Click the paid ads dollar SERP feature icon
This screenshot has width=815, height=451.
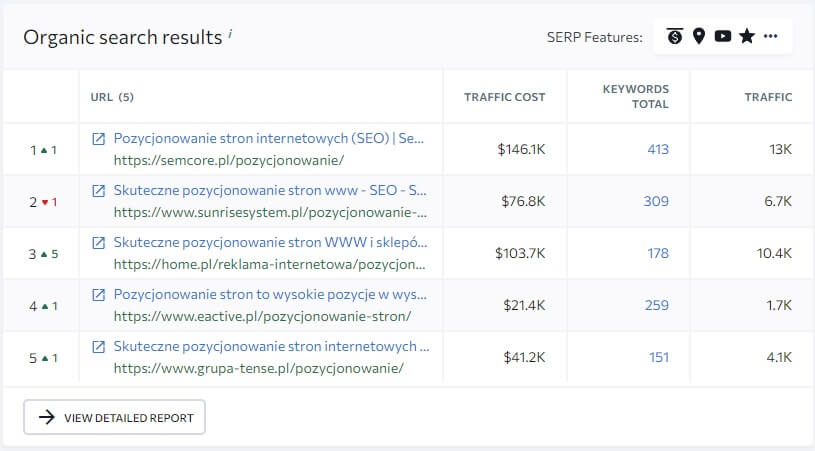pyautogui.click(x=675, y=37)
